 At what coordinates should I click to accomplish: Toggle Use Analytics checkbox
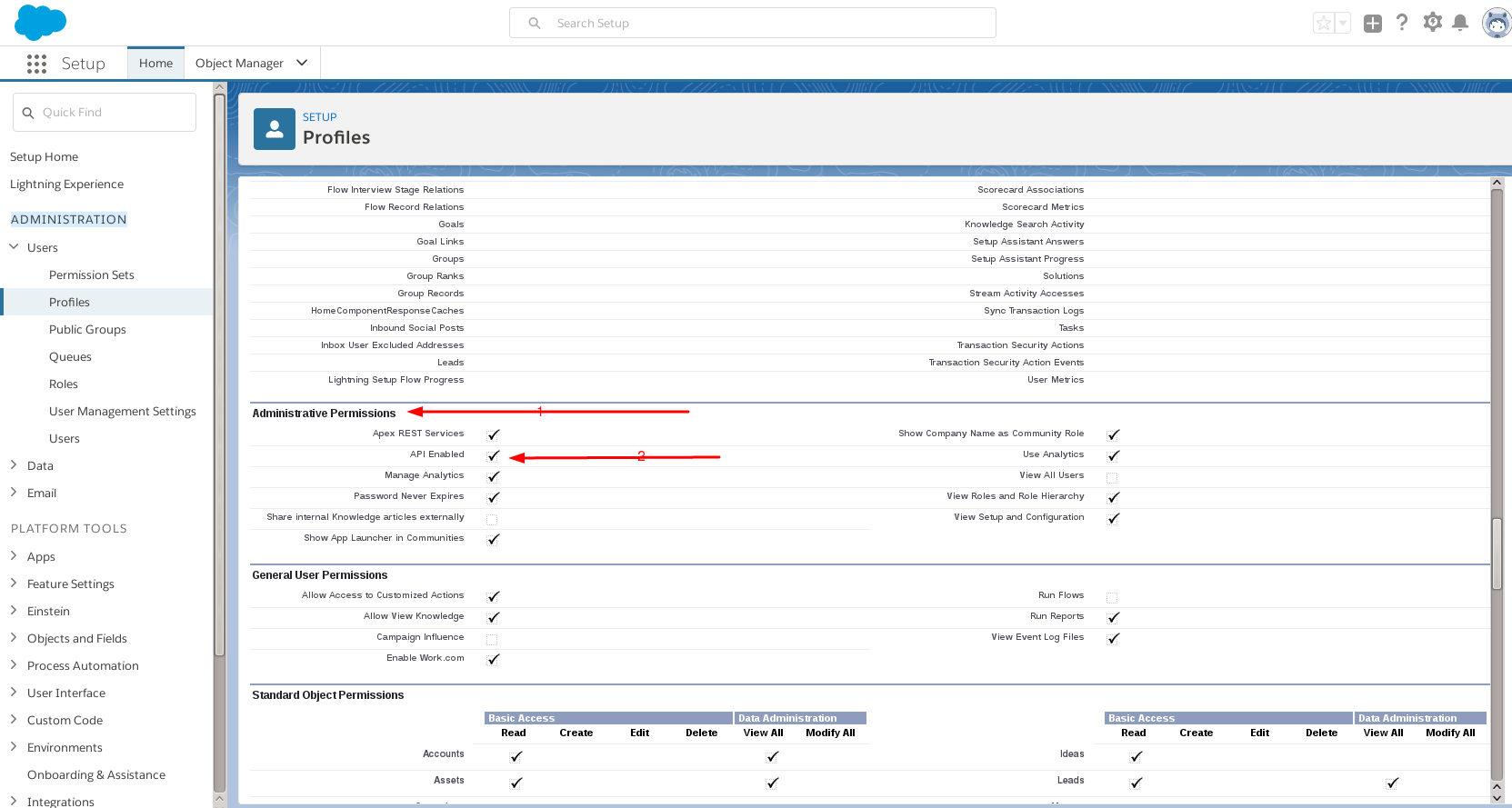coord(1113,455)
